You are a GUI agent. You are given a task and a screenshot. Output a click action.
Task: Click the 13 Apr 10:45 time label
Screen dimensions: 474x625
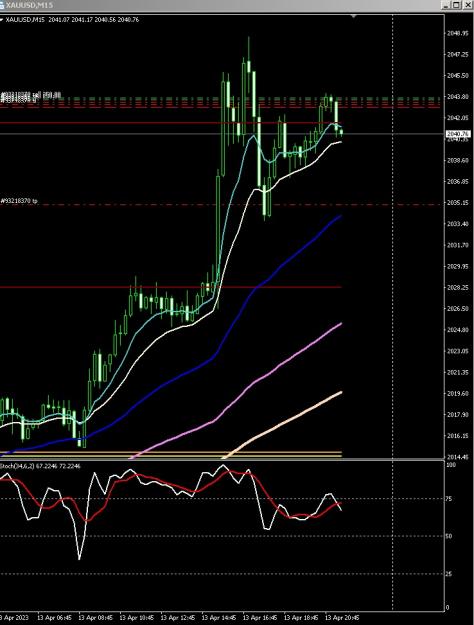pos(137,617)
